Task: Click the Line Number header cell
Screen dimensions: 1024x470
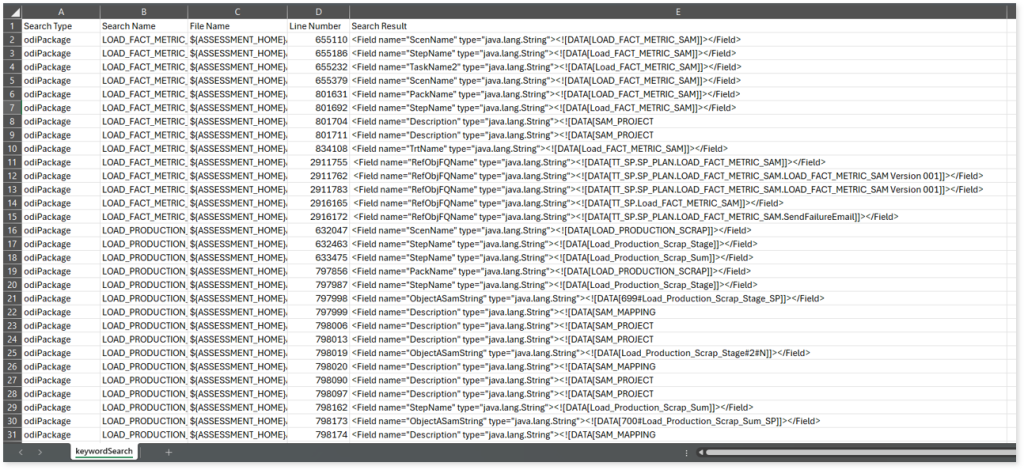Action: click(x=318, y=25)
